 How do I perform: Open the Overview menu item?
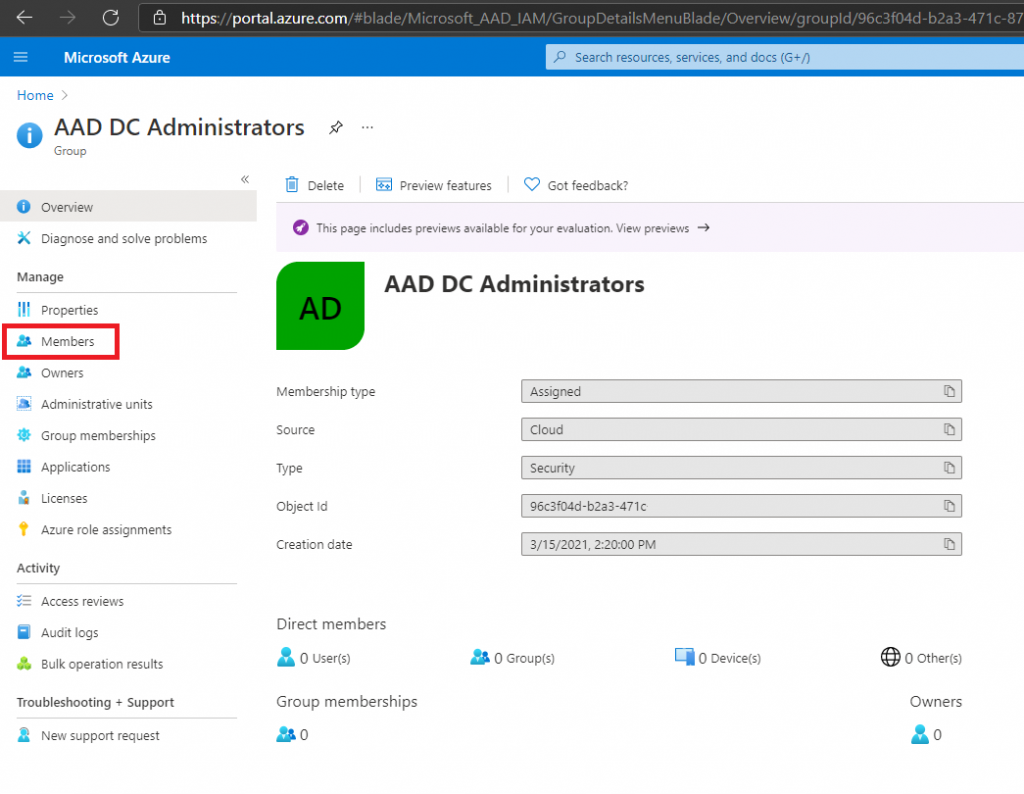[x=128, y=207]
